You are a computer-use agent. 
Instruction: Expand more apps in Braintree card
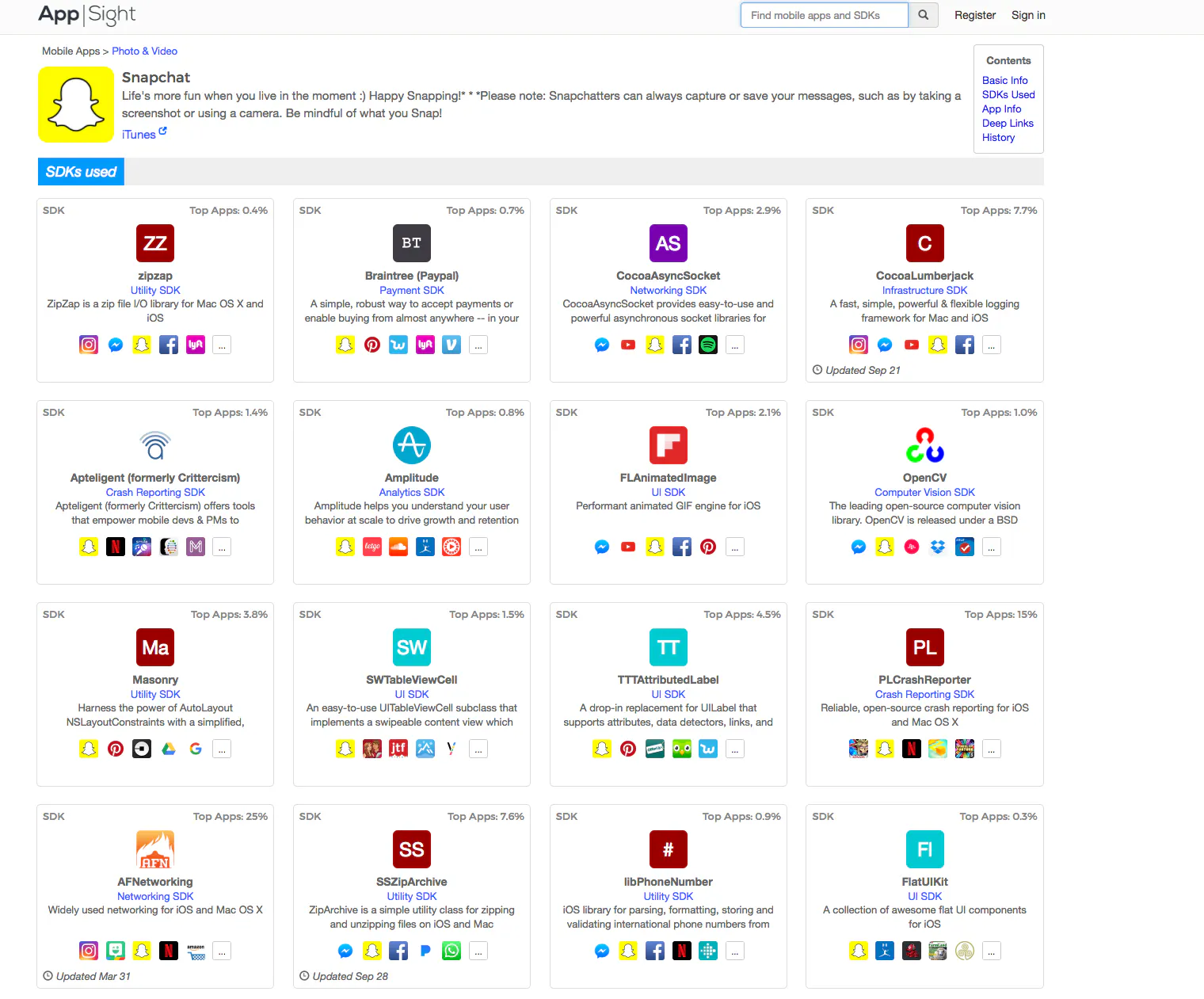click(x=478, y=345)
